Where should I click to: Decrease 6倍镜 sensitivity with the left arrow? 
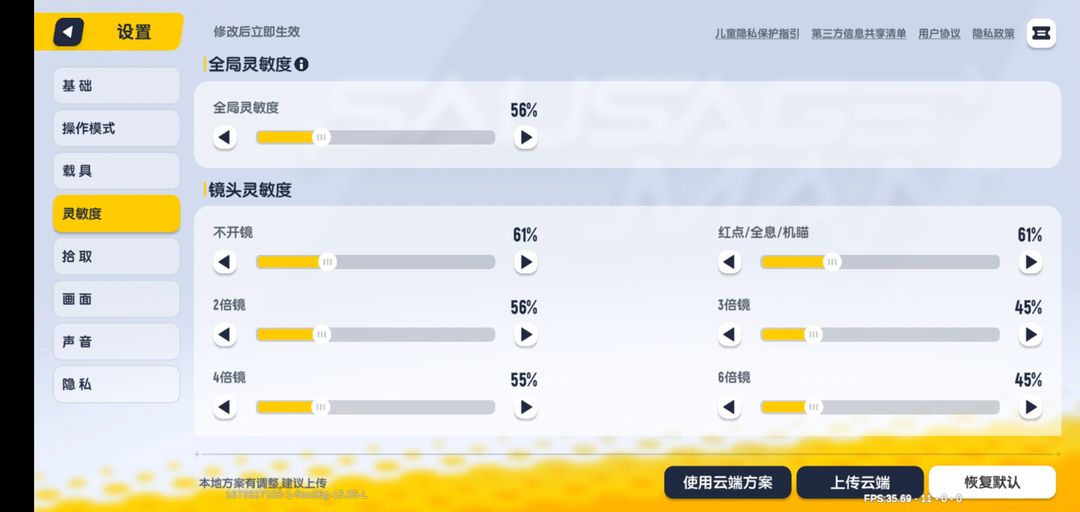[x=729, y=407]
